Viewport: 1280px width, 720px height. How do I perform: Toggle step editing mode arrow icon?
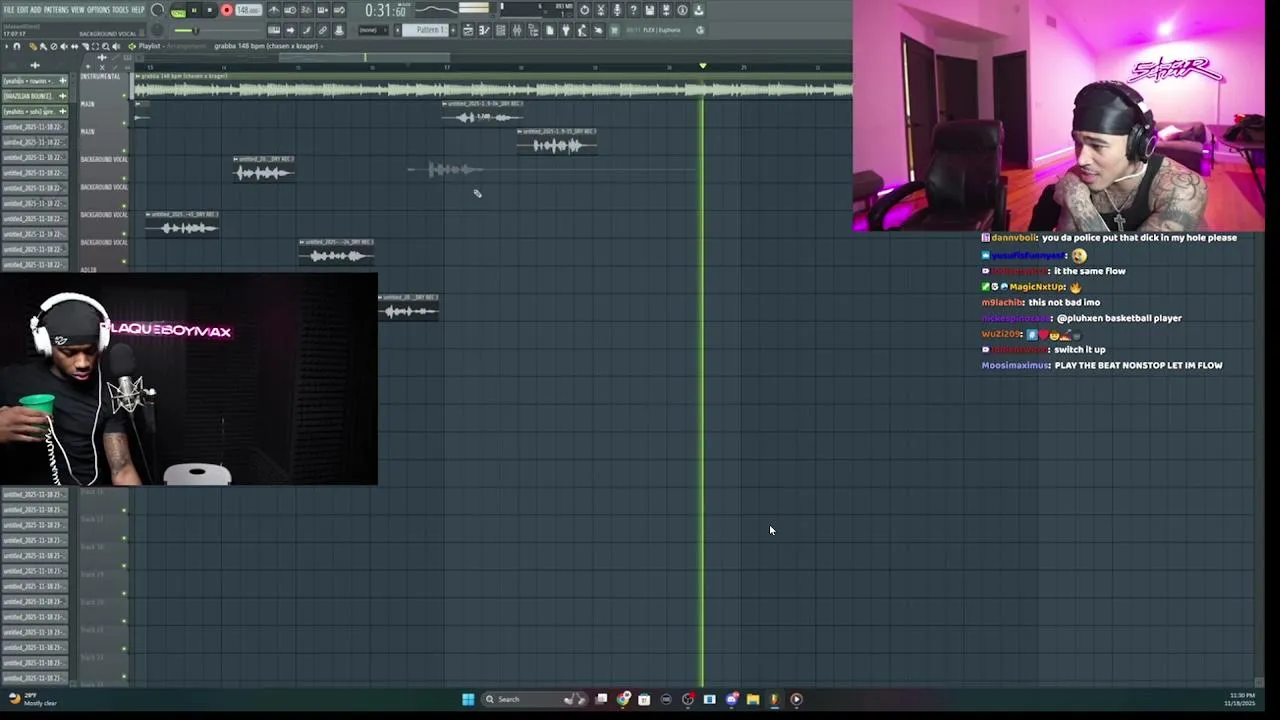click(290, 30)
